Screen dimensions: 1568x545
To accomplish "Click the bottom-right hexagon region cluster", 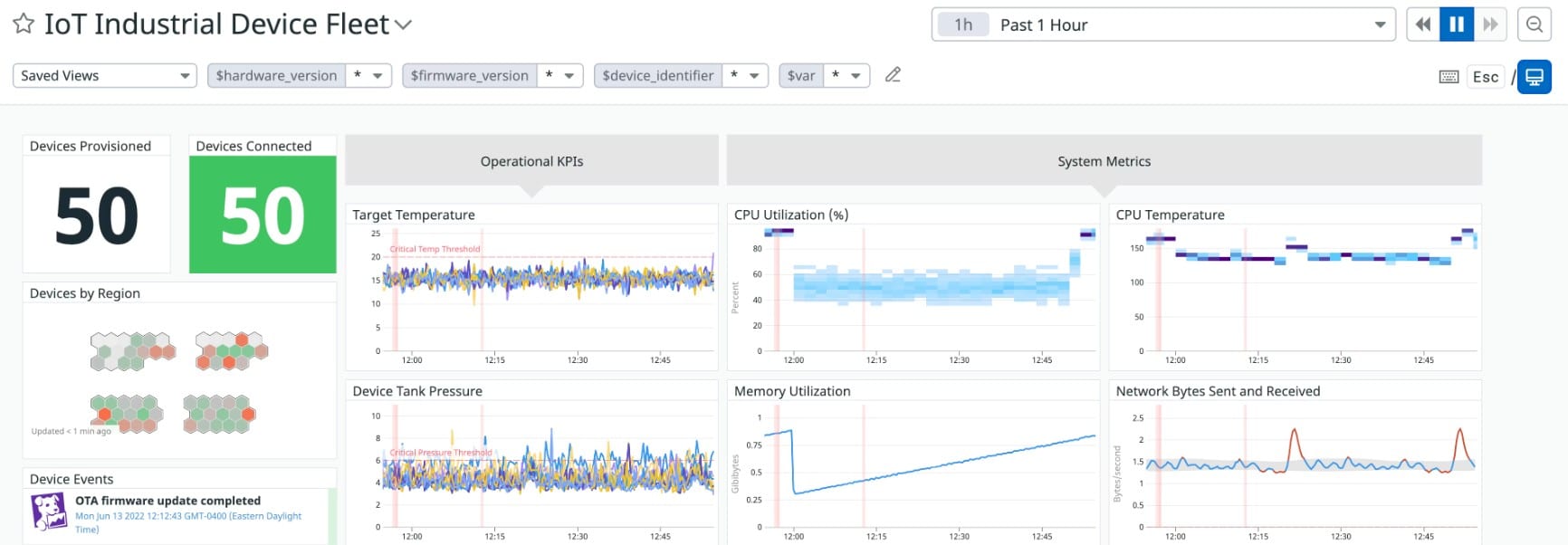I will (x=219, y=414).
